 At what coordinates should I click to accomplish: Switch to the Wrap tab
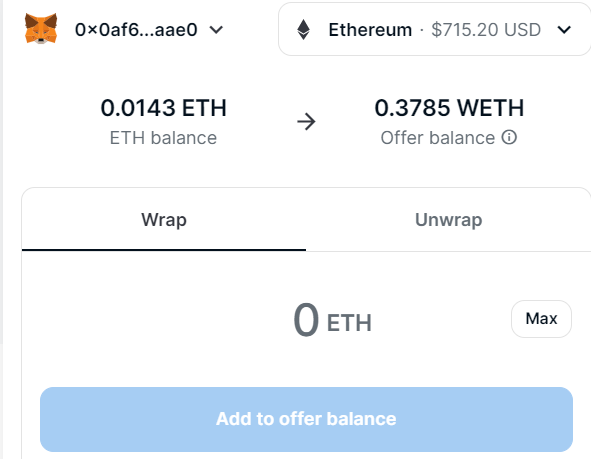164,219
